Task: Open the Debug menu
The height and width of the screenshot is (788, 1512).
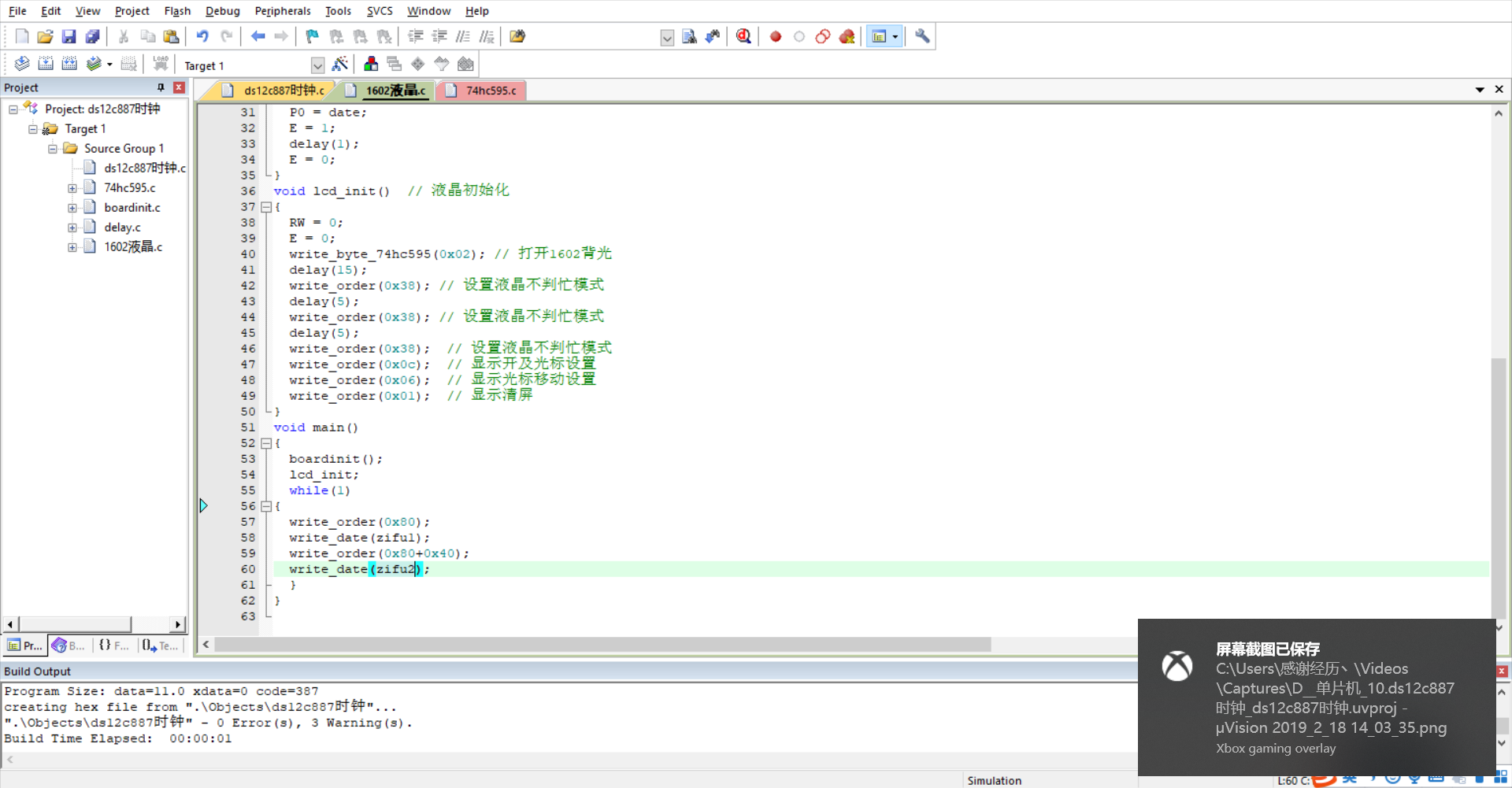Action: (222, 11)
